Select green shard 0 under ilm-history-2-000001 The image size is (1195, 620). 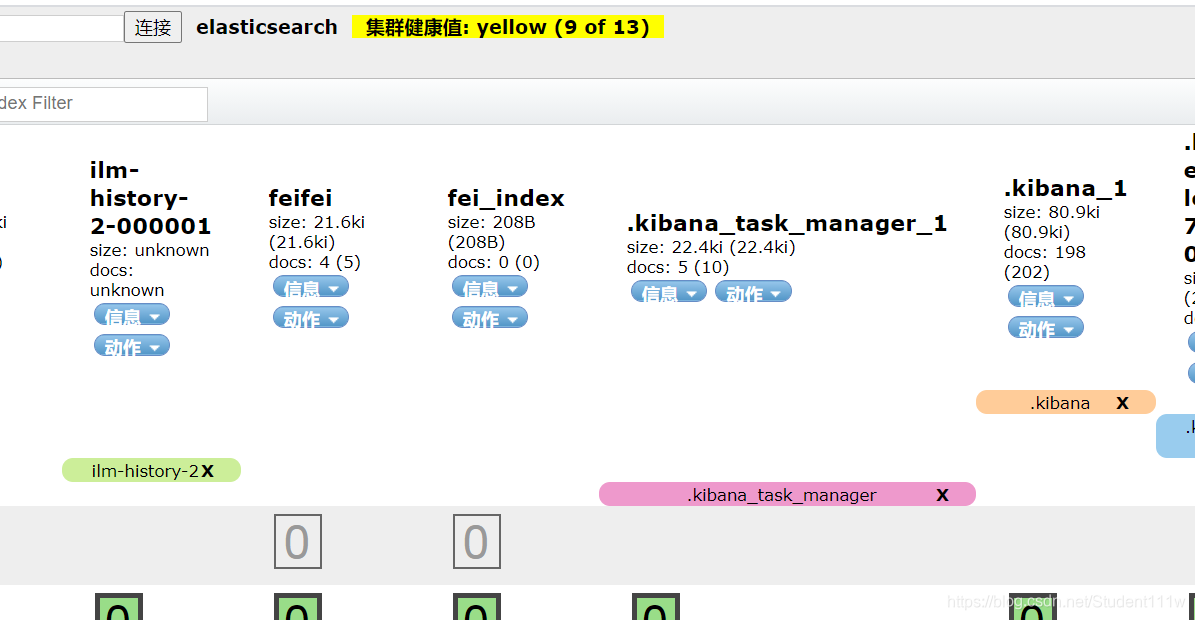coord(119,607)
